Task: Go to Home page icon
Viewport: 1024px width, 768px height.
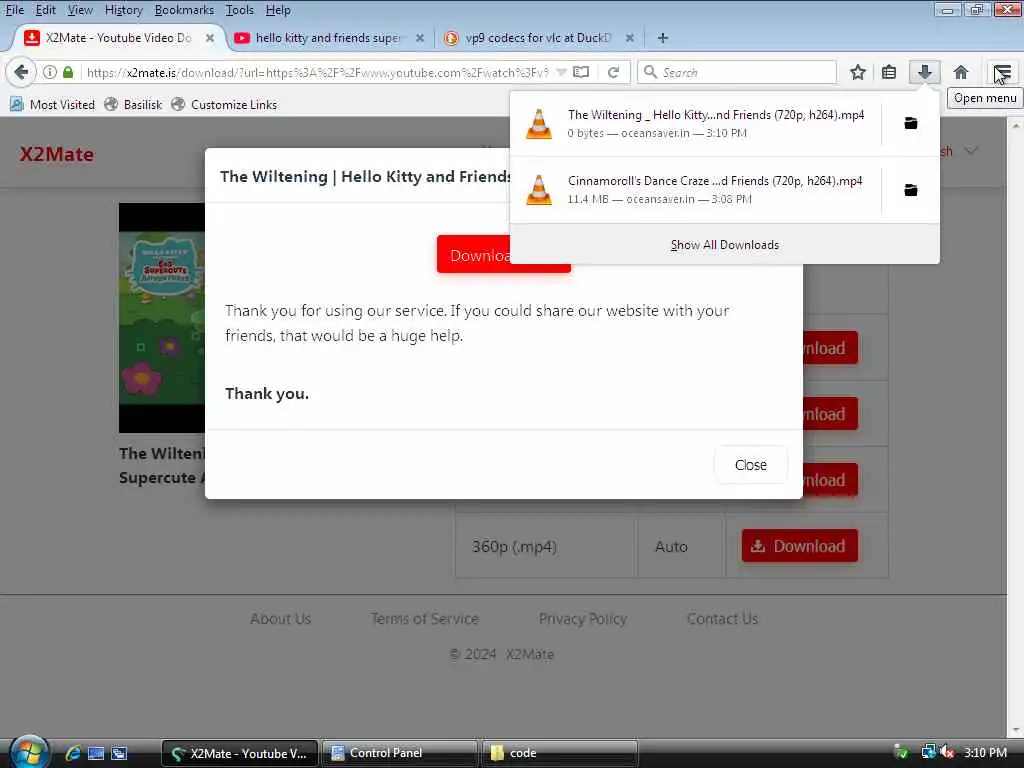Action: click(961, 72)
